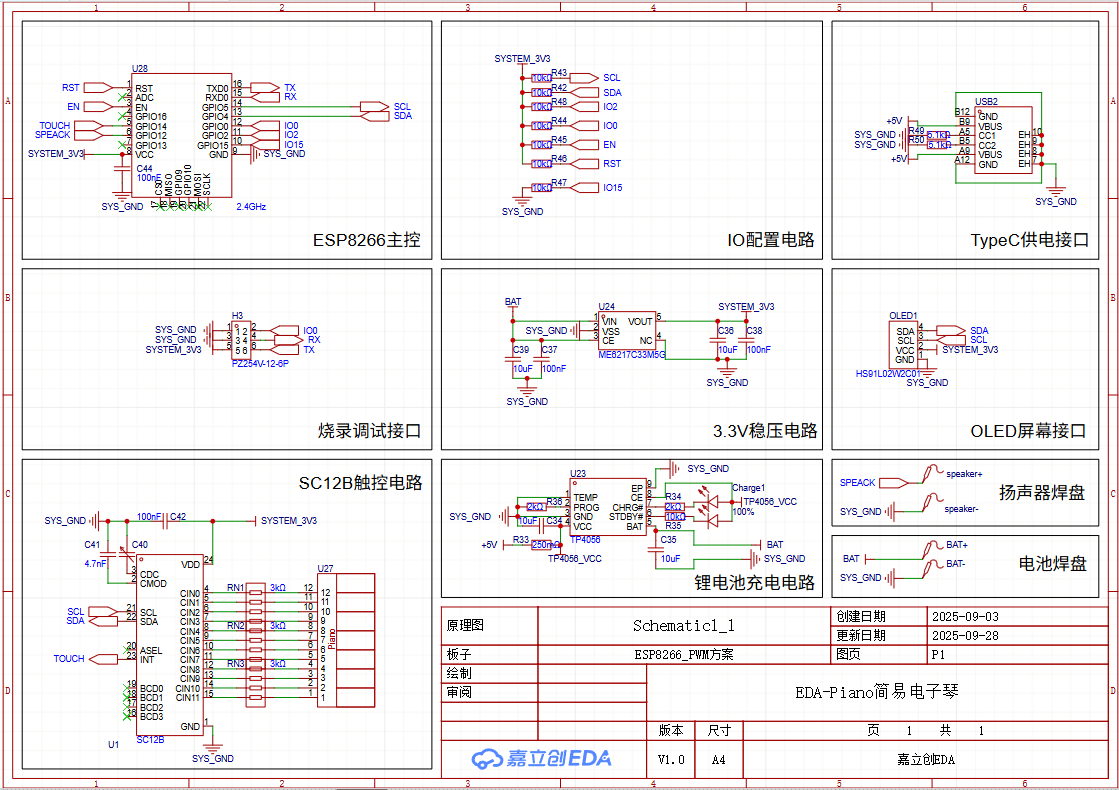This screenshot has width=1119, height=790.
Task: Click the update date 2025-09-28
Action: pos(964,636)
